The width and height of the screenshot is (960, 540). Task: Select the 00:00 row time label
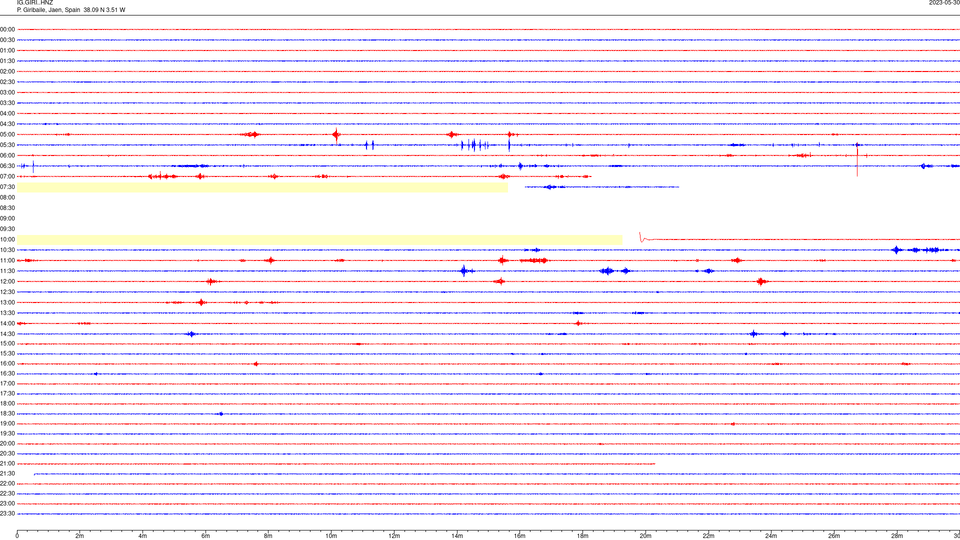[x=7, y=29]
